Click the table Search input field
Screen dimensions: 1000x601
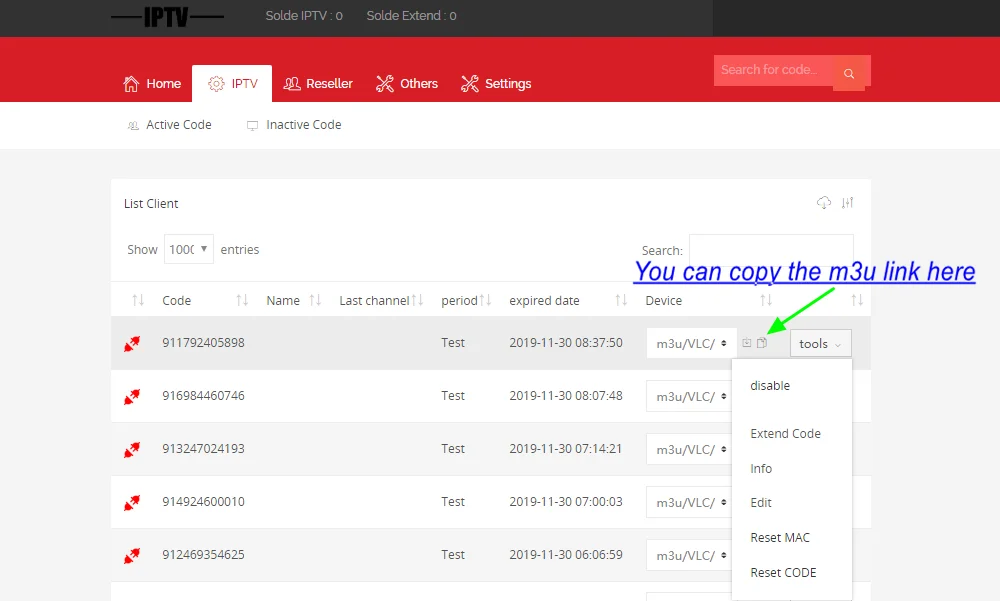pos(771,251)
